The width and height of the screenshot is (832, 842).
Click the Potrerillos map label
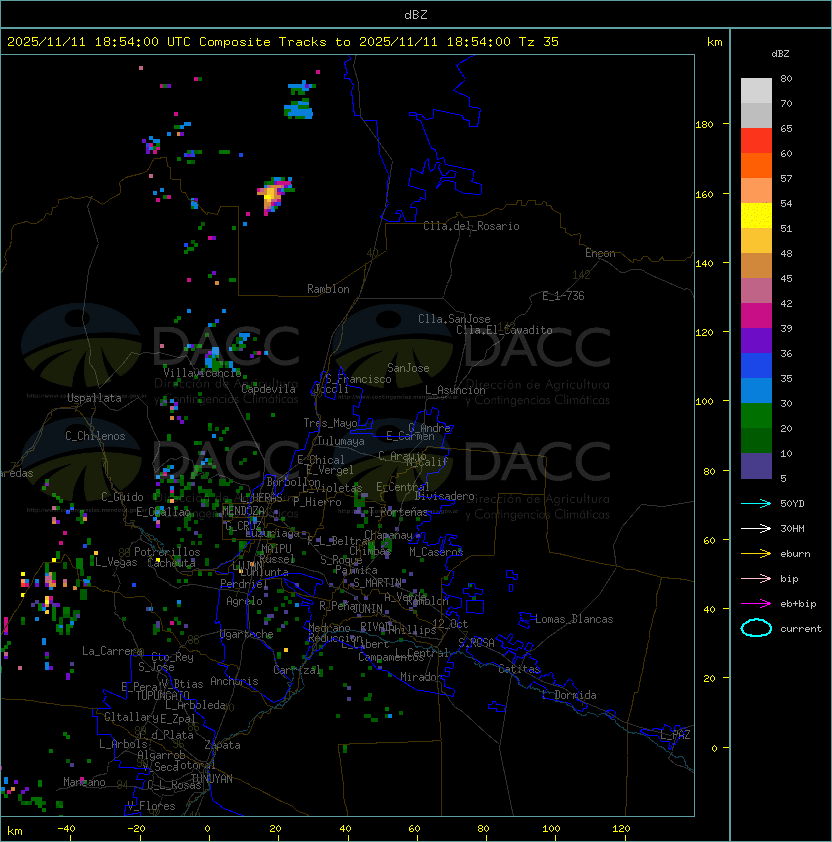(x=167, y=552)
